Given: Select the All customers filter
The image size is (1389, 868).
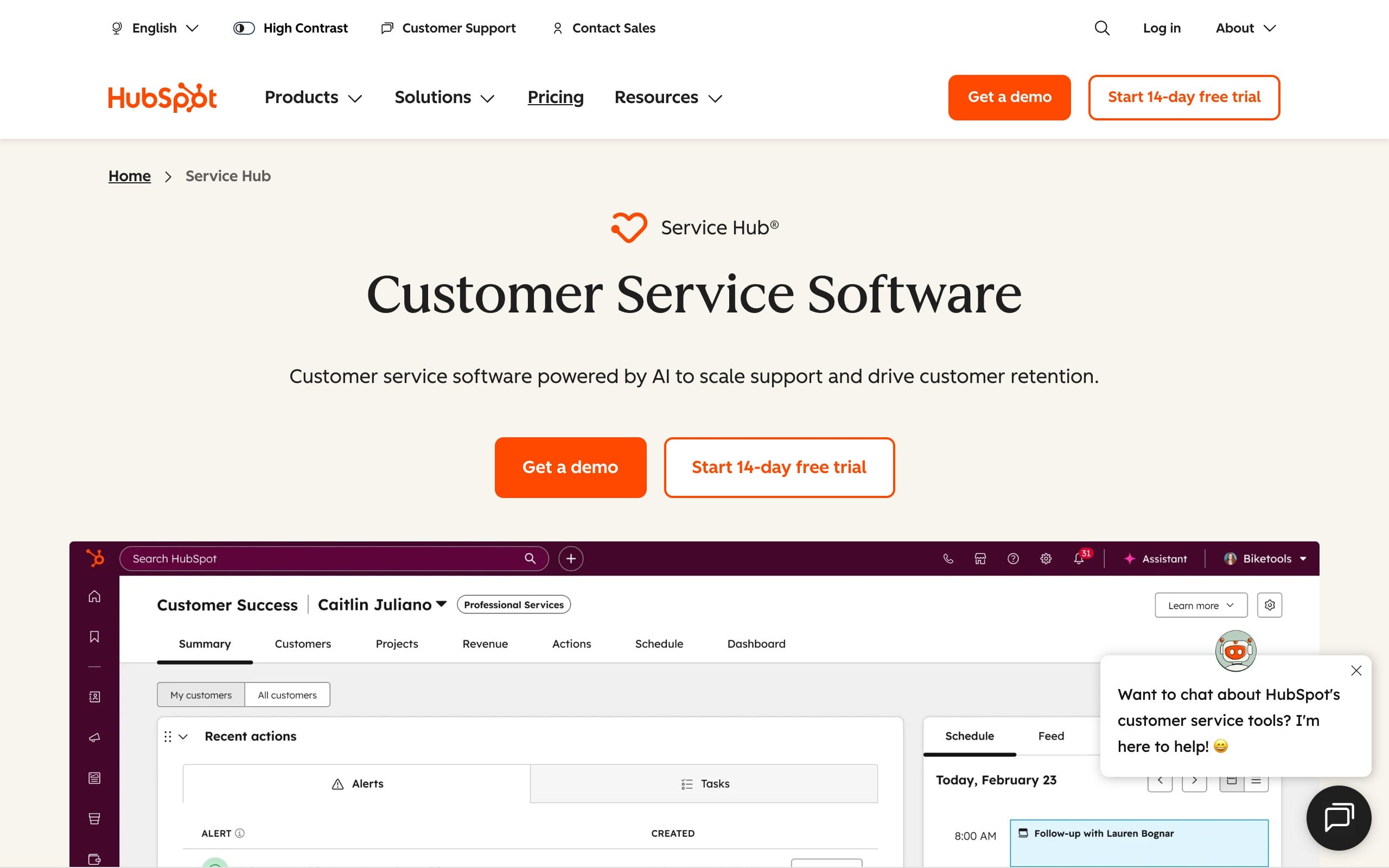Looking at the screenshot, I should 287,694.
